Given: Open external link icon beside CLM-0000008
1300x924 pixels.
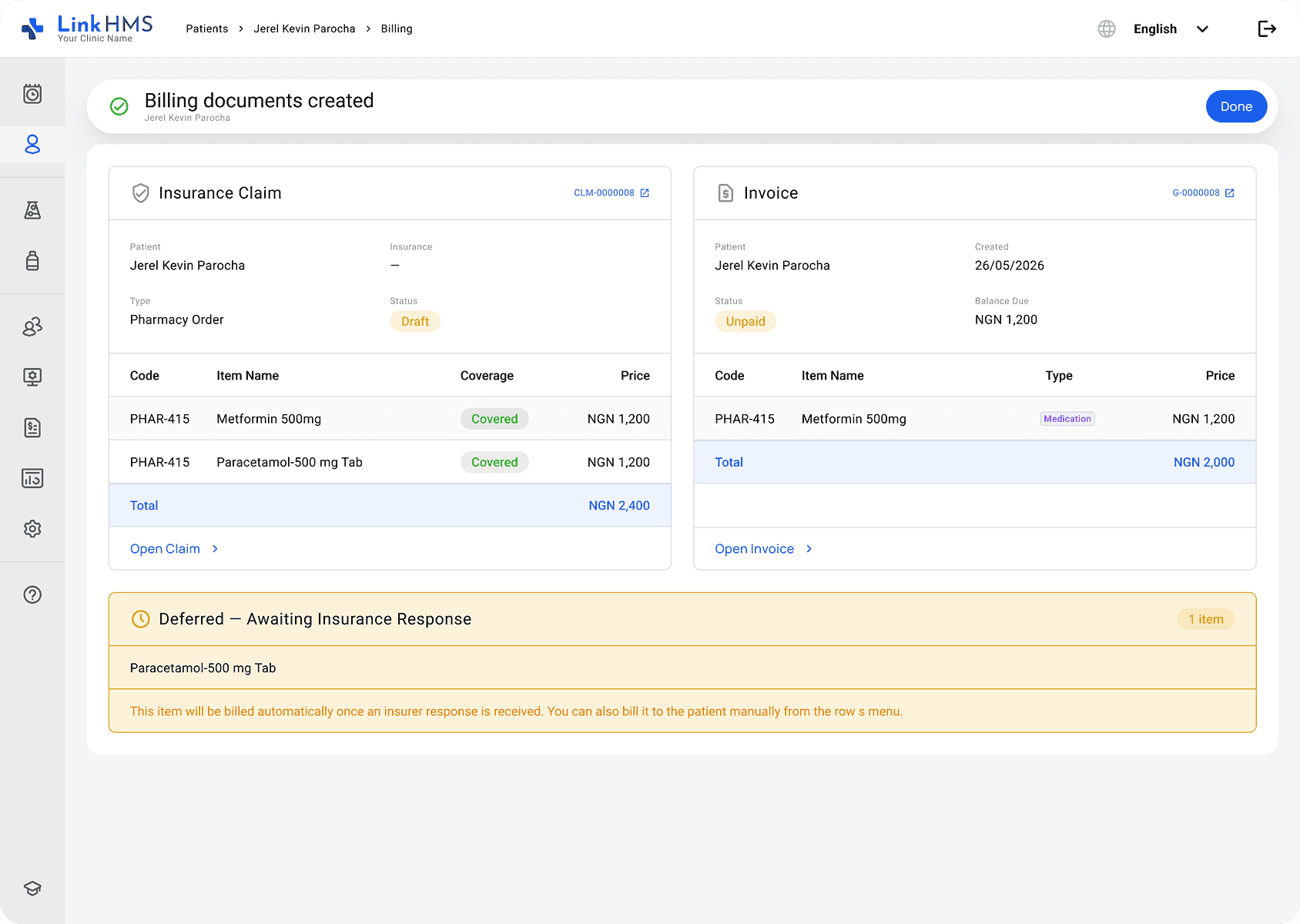Looking at the screenshot, I should coord(645,193).
